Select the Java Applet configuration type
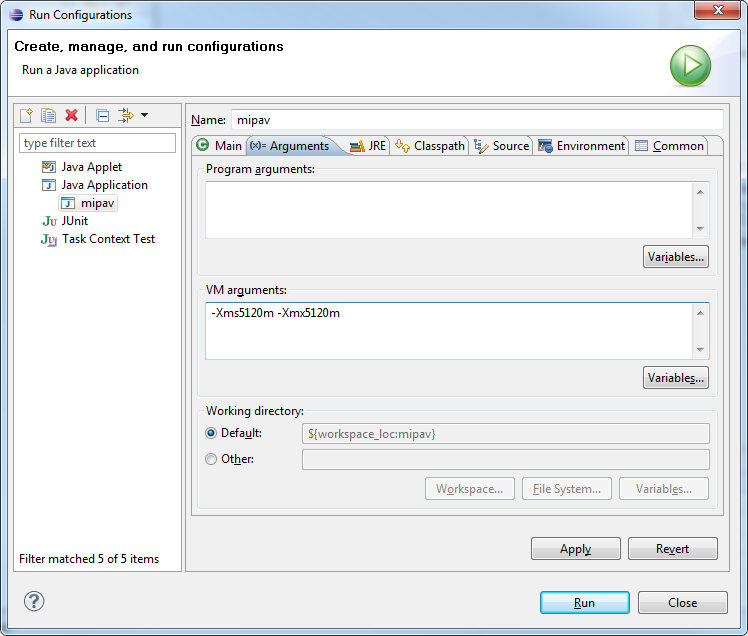 [91, 167]
